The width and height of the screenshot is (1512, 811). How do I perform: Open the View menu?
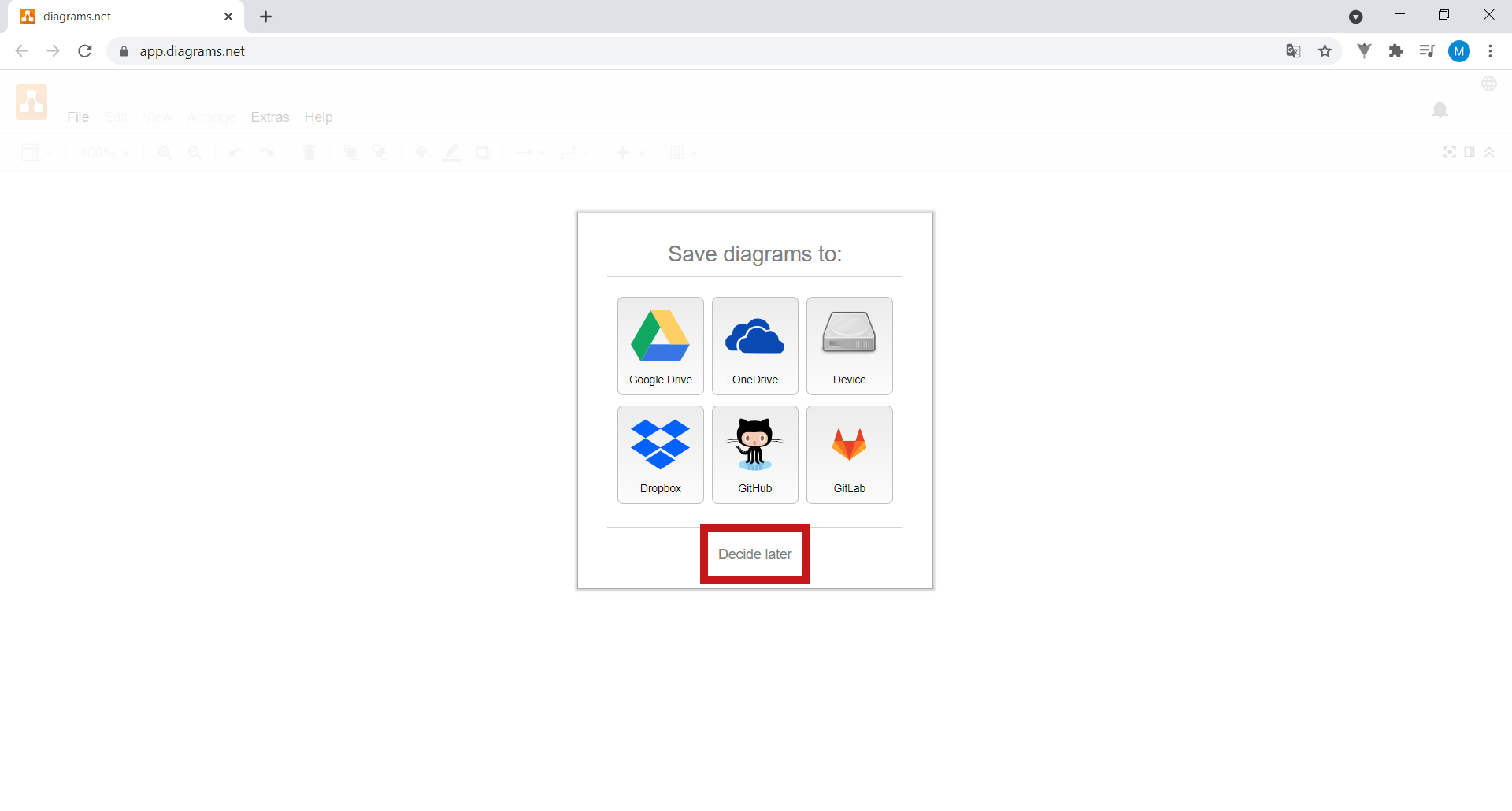[x=157, y=117]
